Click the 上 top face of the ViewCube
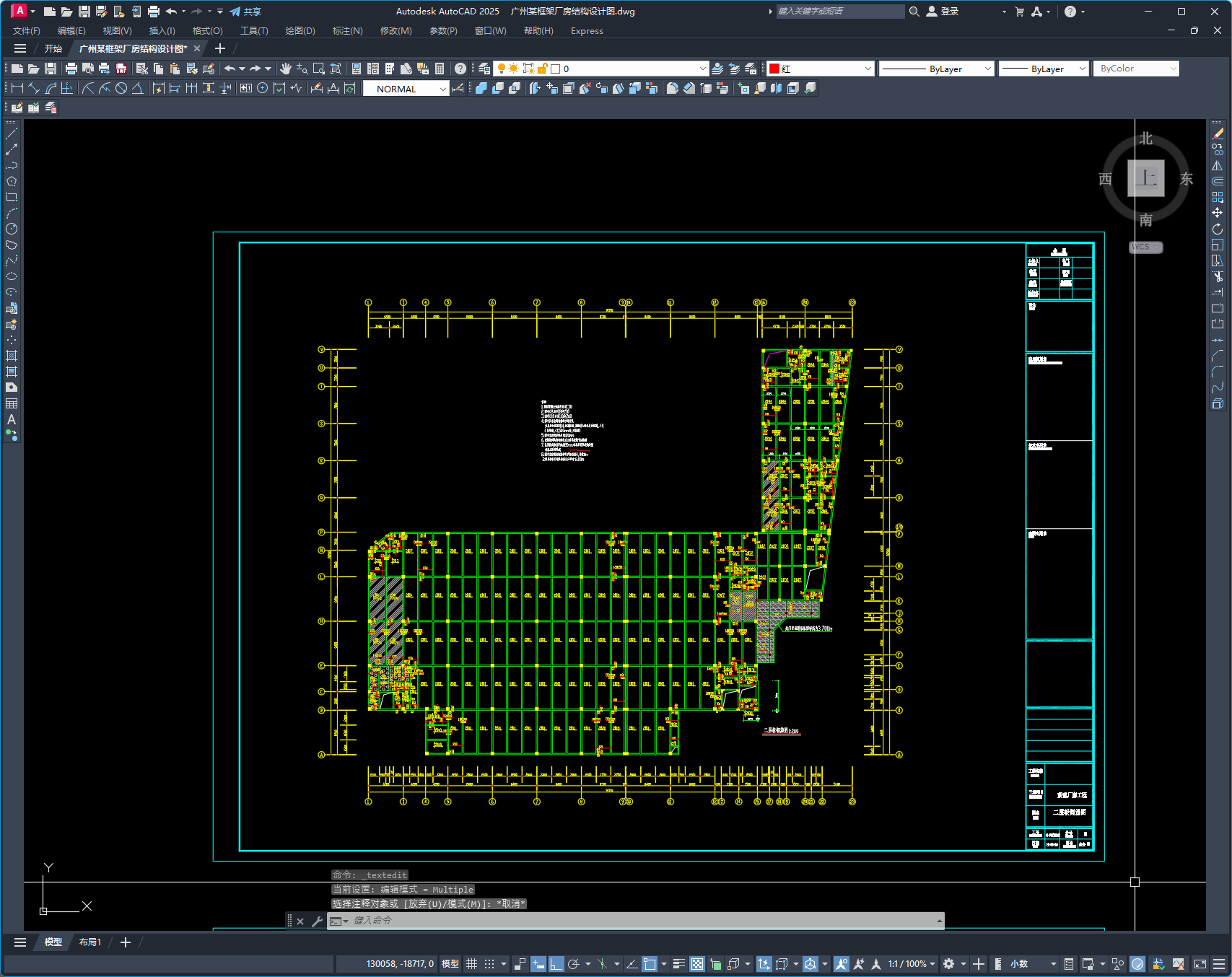 tap(1146, 178)
